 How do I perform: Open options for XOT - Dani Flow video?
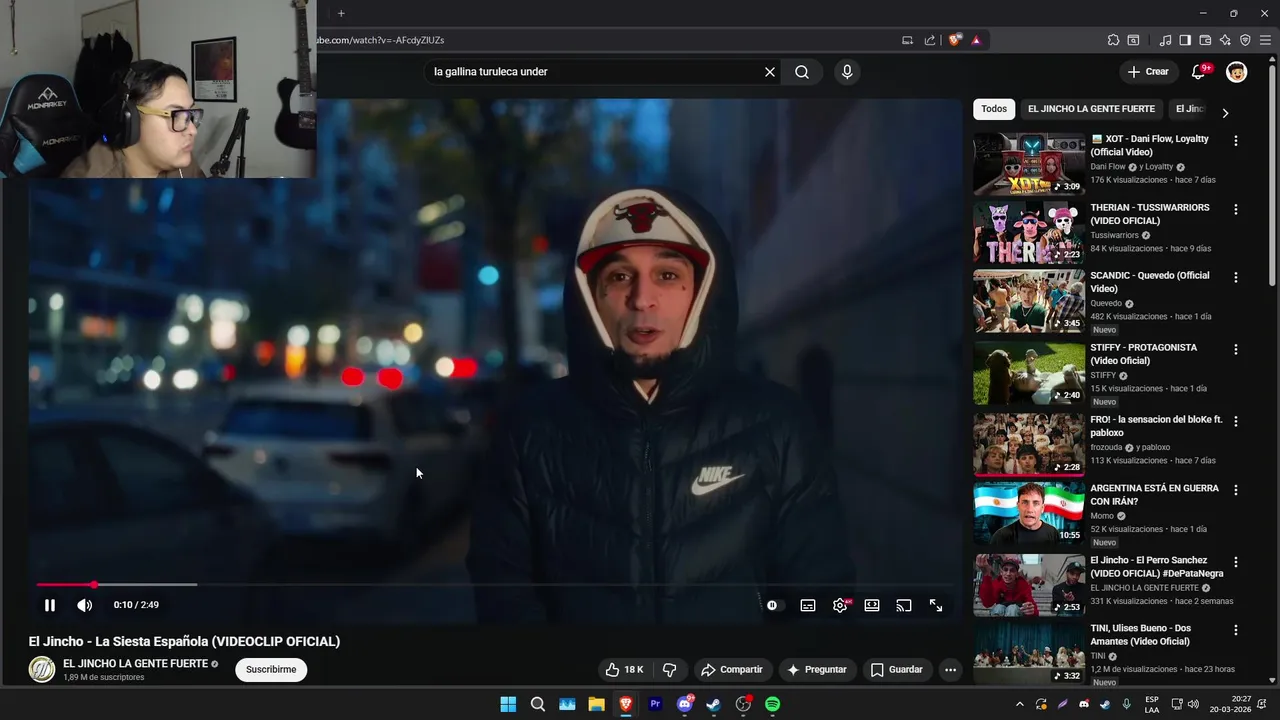pyautogui.click(x=1236, y=141)
